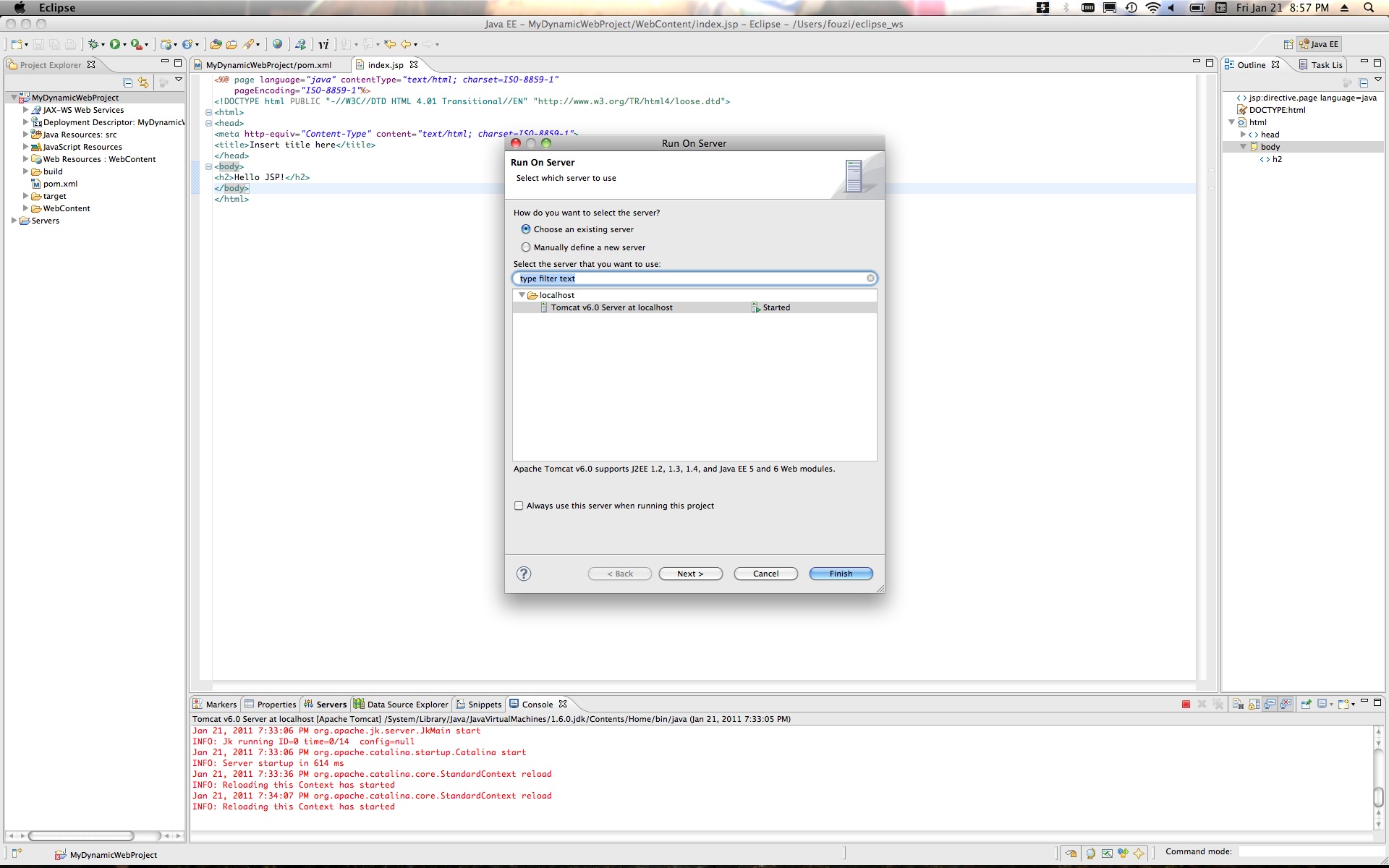Click the star icon in status bar
Screen dimensions: 1389x868
[1139, 853]
